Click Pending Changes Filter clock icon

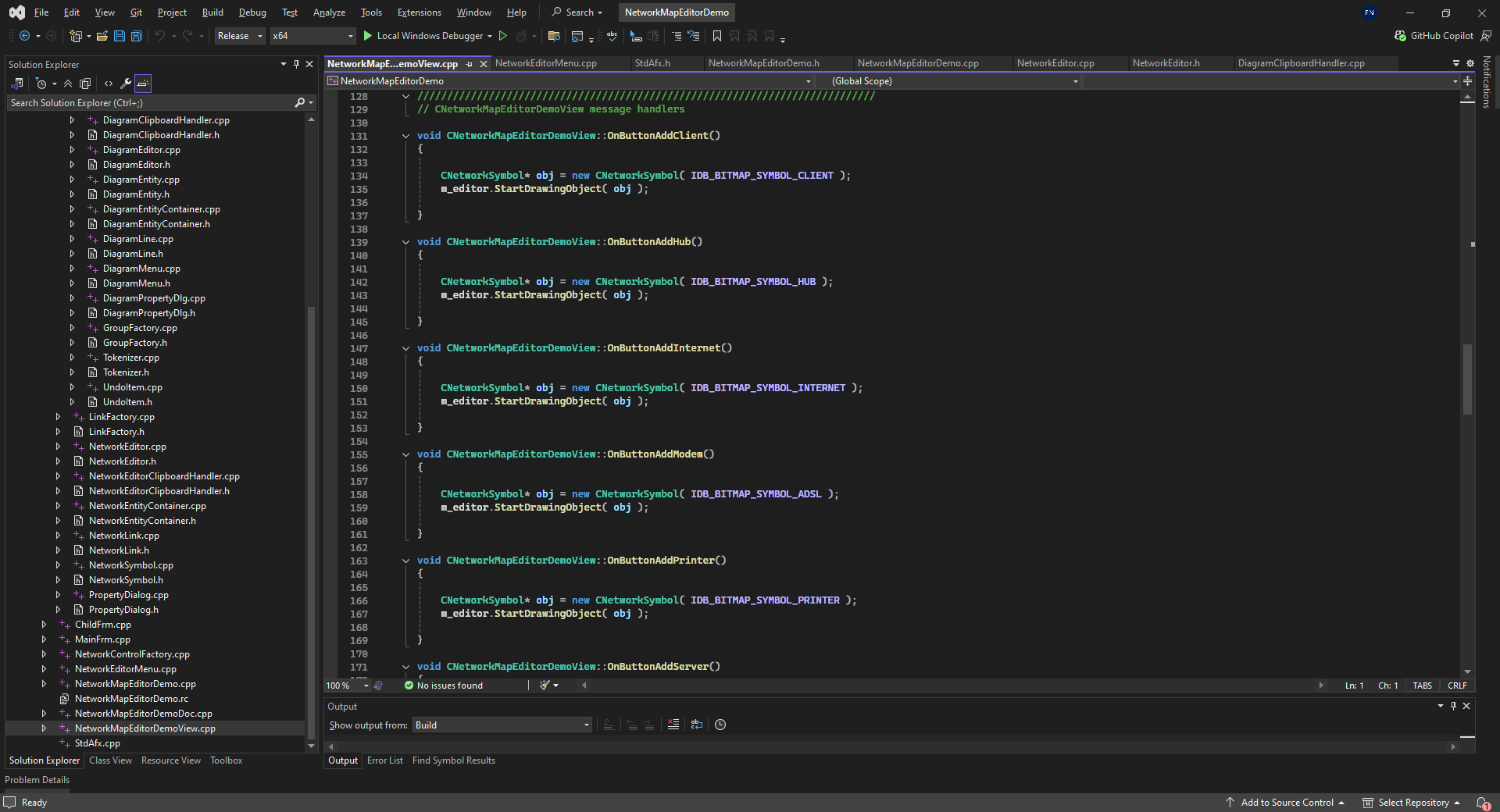[x=41, y=84]
